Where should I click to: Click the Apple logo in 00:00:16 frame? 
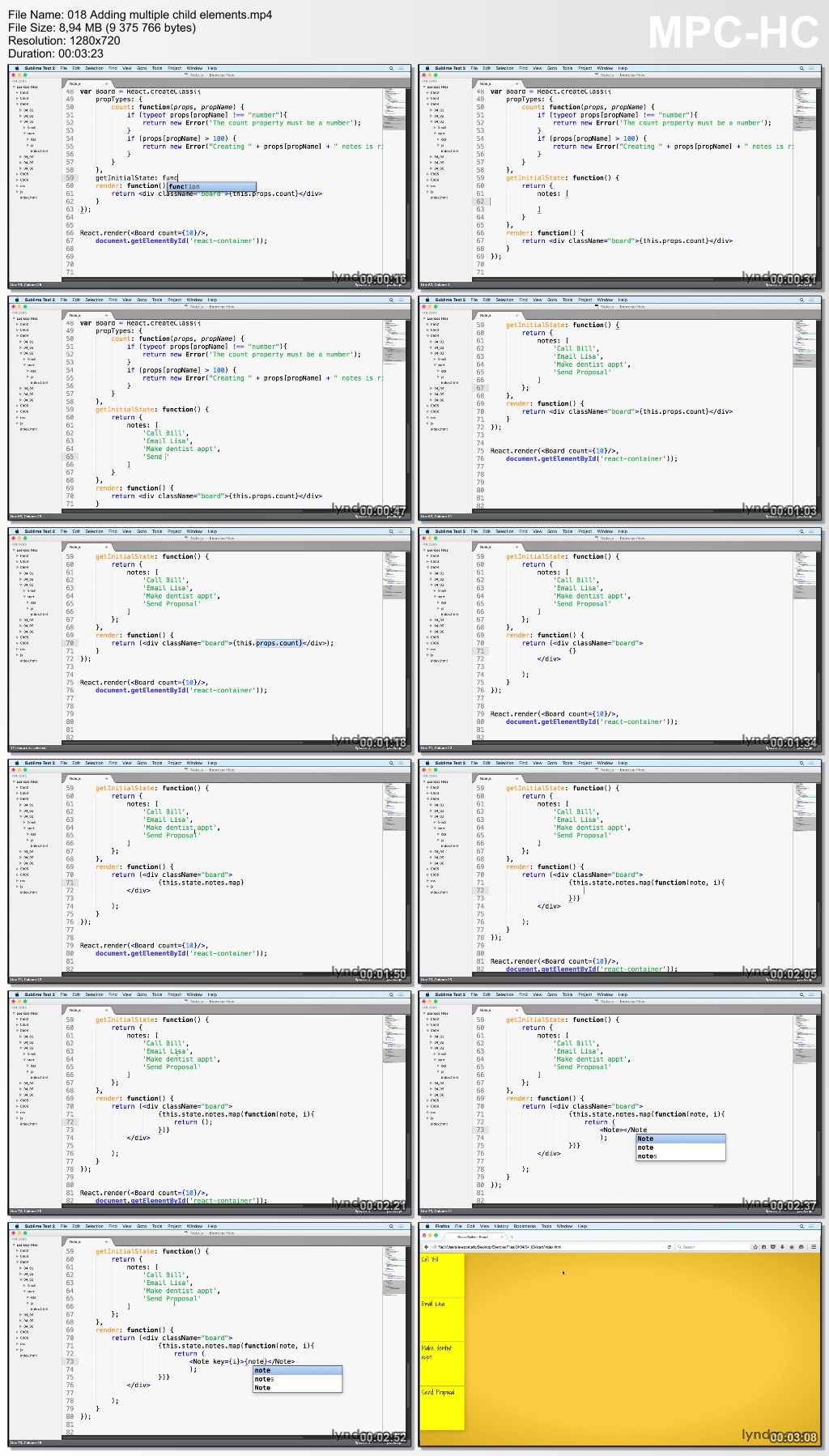click(x=17, y=68)
